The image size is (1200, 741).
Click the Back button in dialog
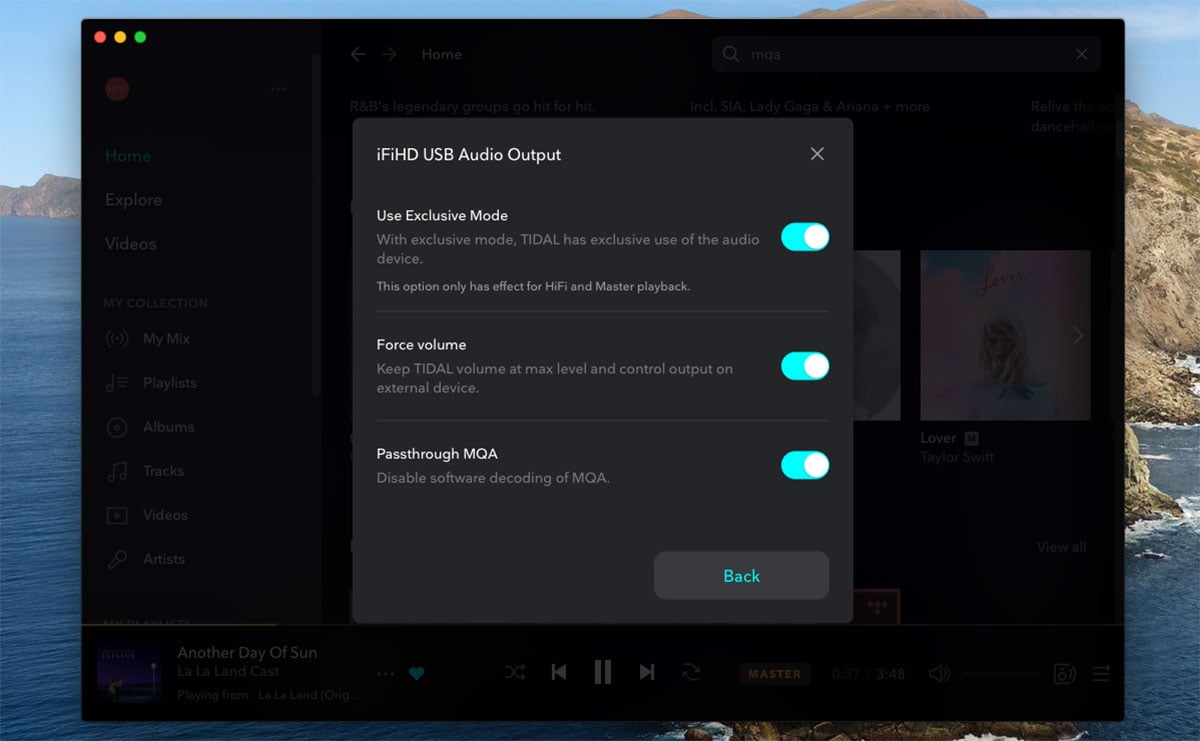(741, 576)
